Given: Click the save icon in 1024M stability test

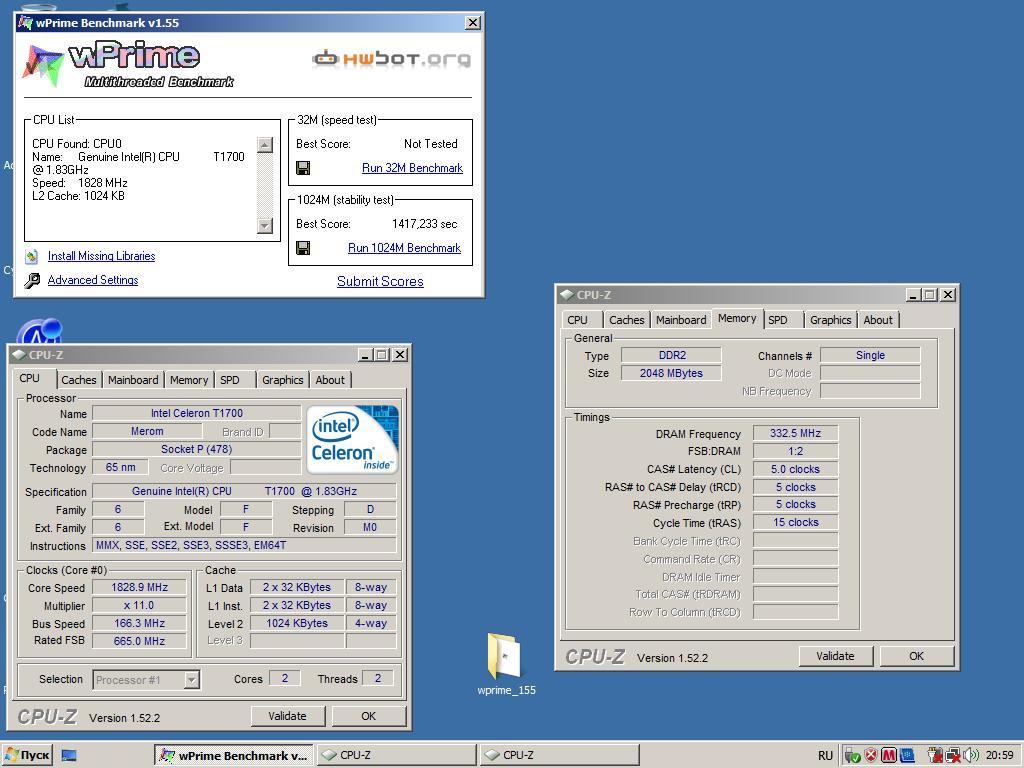Looking at the screenshot, I should 303,248.
